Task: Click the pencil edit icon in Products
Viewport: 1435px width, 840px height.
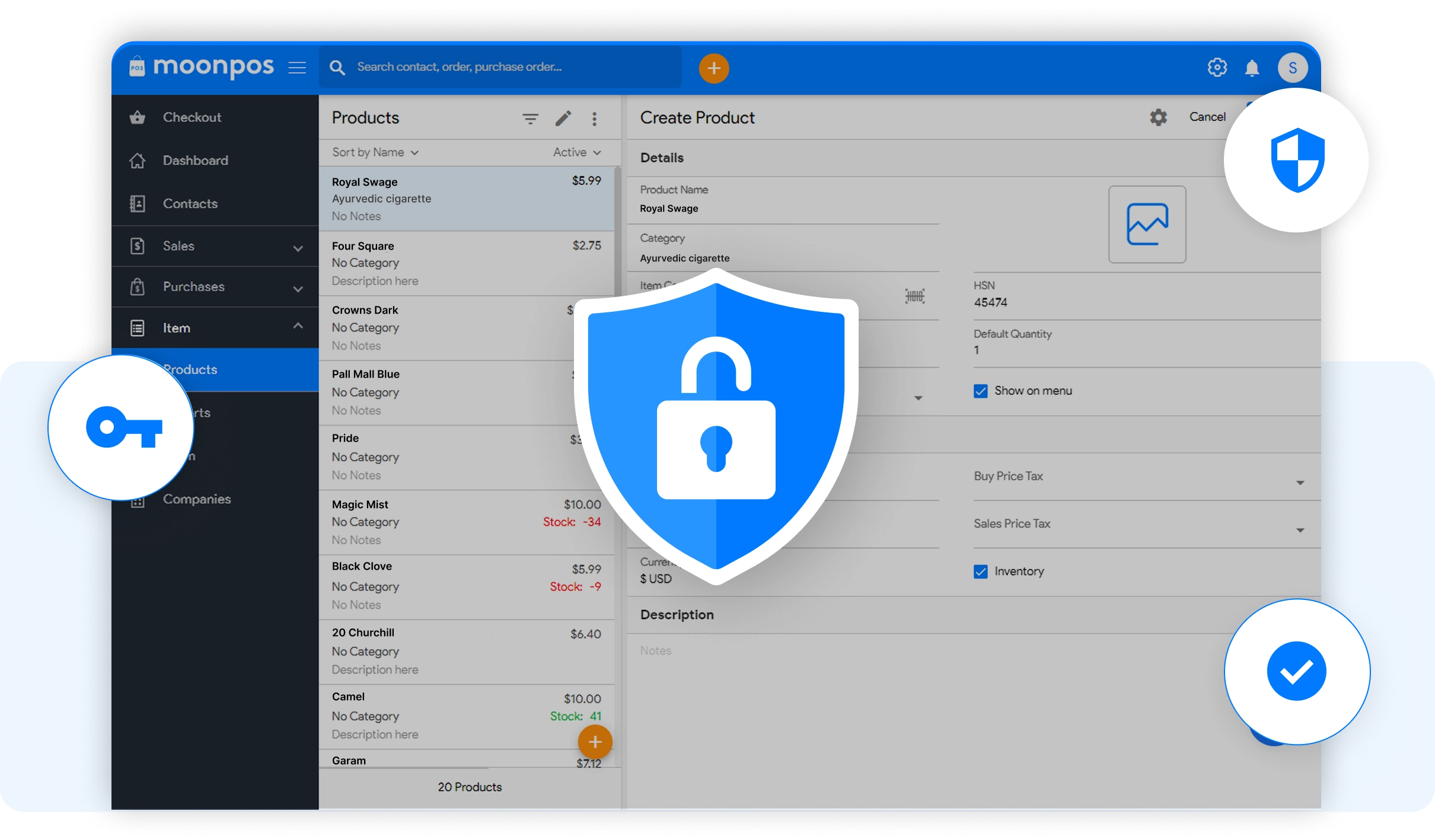Action: 563,119
